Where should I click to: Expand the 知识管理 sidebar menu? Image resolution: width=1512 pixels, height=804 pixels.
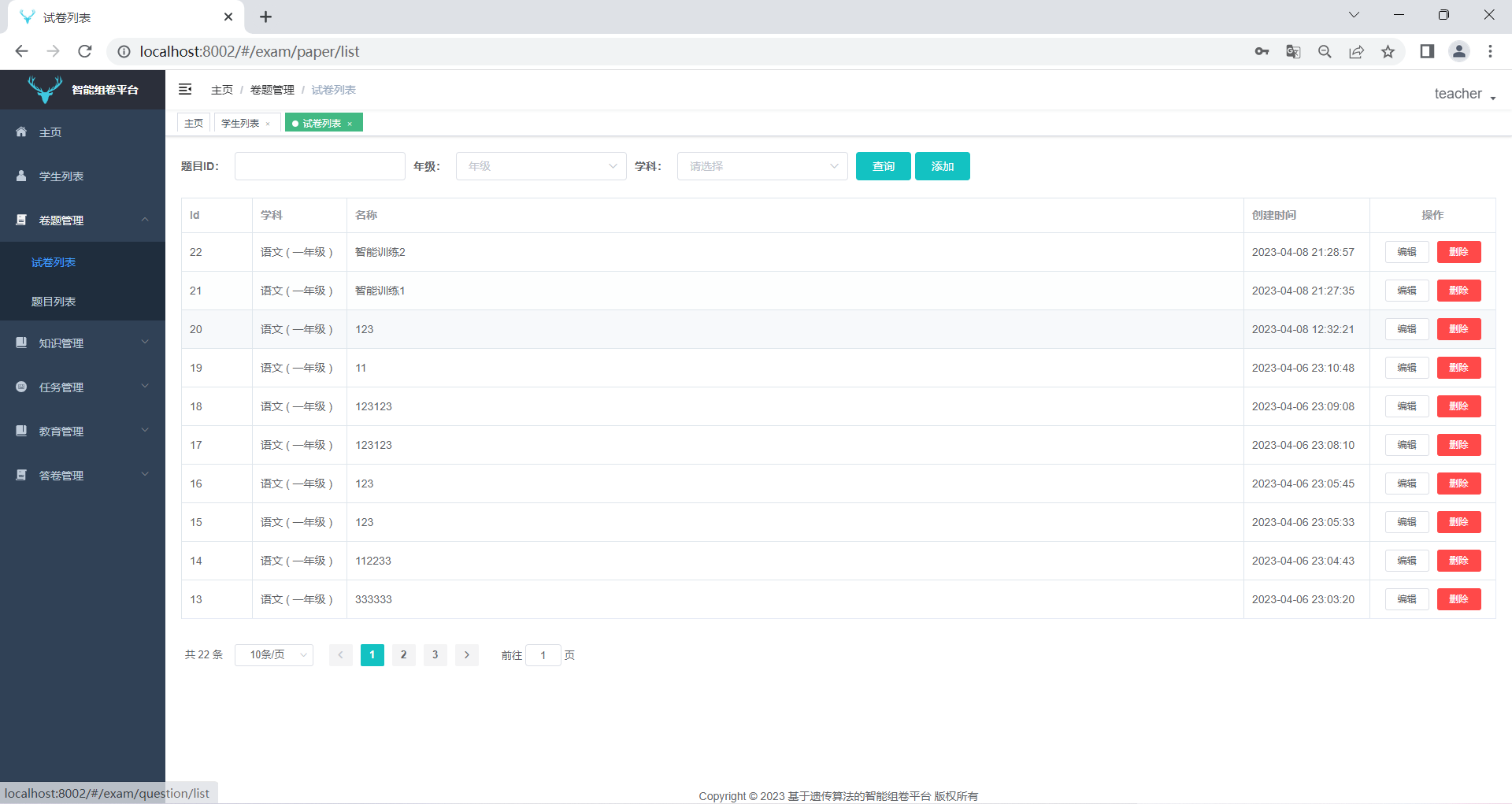click(83, 343)
